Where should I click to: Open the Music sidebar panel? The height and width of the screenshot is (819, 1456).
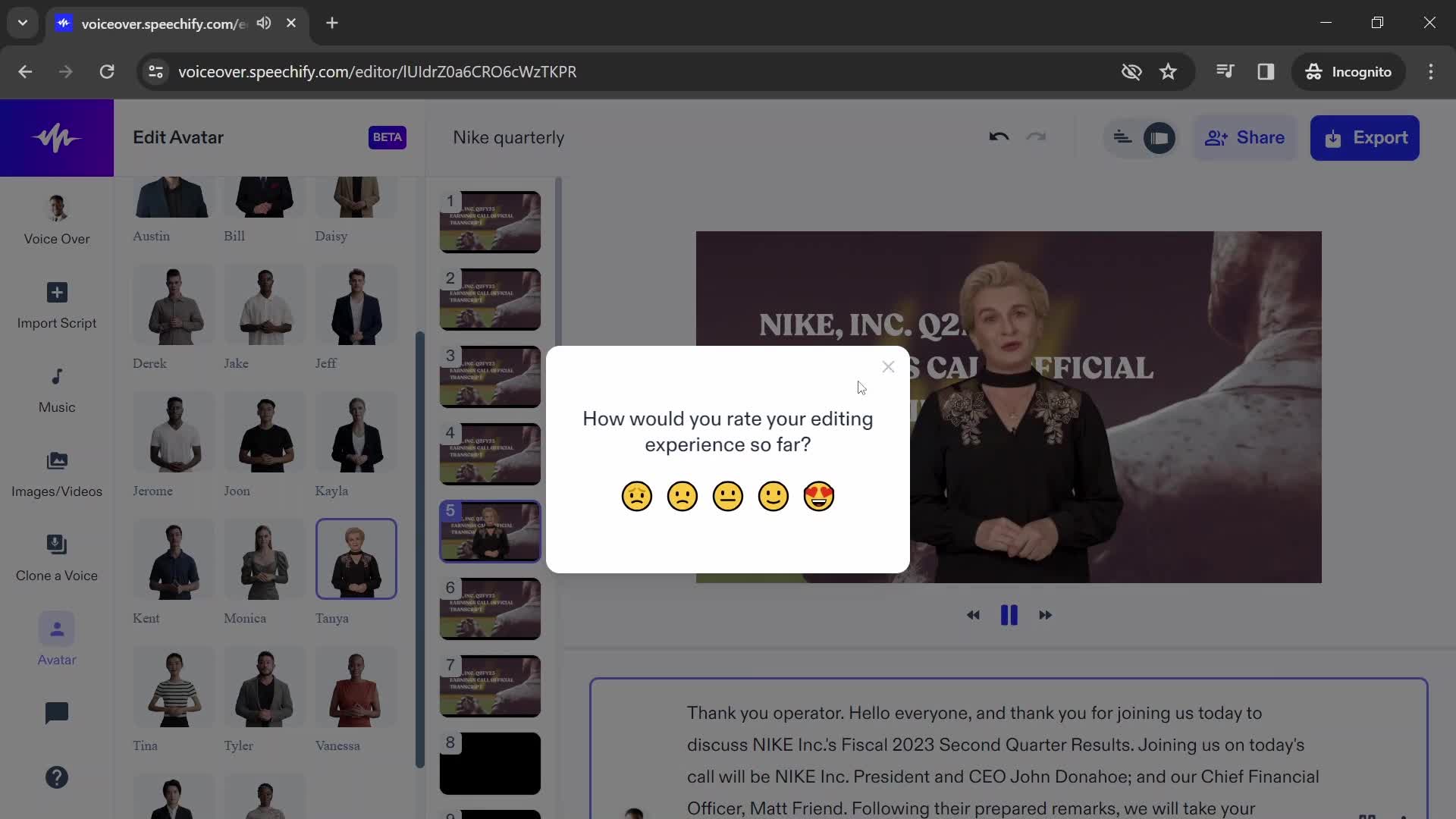point(57,390)
